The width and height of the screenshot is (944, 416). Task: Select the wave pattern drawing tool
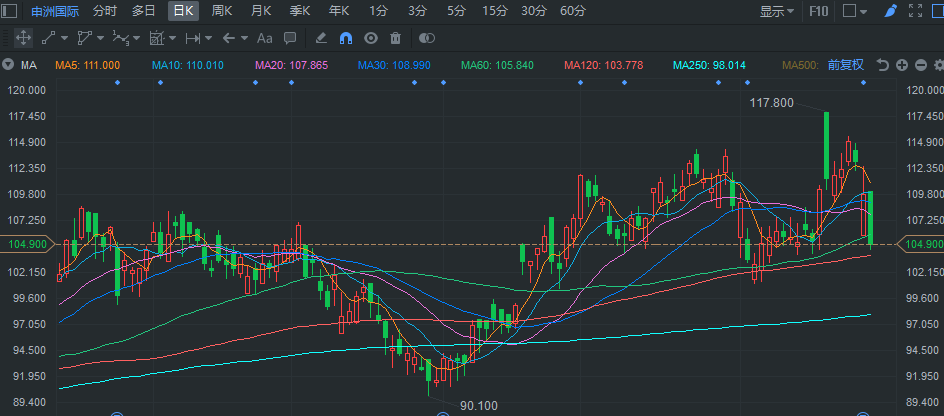[x=120, y=38]
